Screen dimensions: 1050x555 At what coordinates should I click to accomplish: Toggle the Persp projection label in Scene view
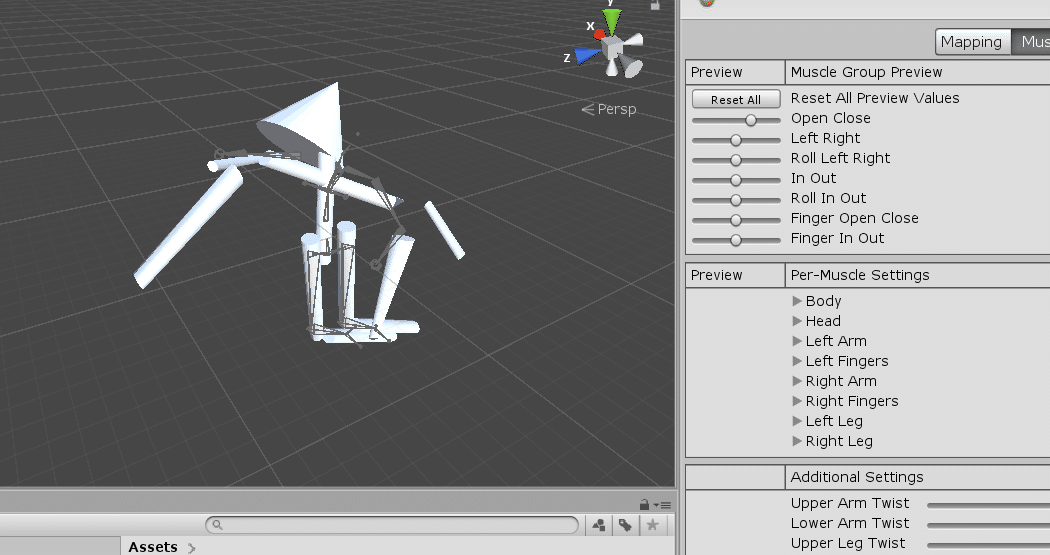[609, 108]
